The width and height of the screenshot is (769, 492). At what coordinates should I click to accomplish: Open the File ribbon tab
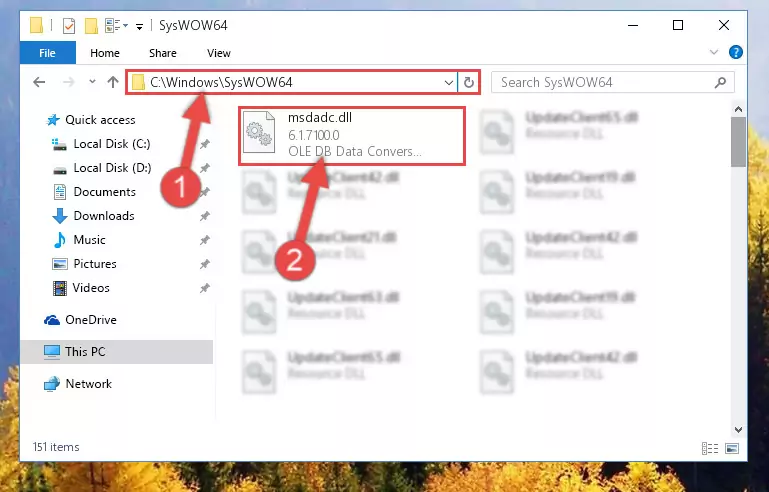tap(48, 53)
